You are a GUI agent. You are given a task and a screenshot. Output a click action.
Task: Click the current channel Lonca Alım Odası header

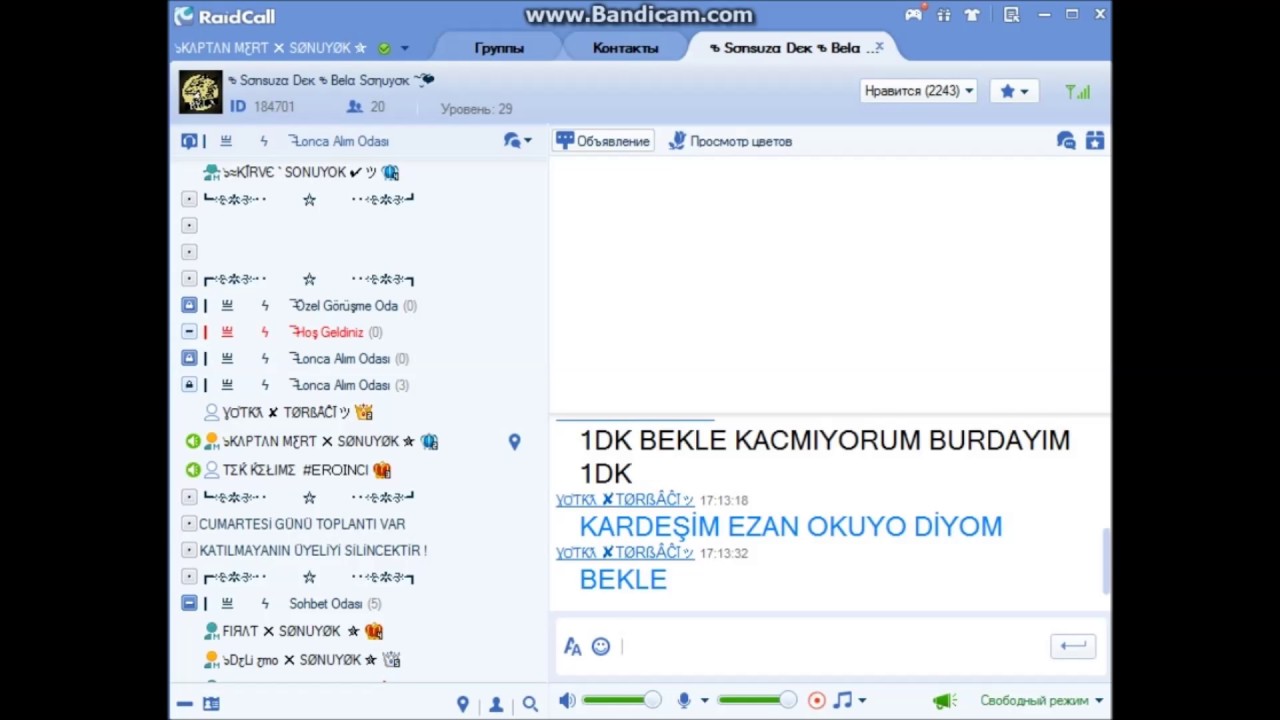pos(338,141)
